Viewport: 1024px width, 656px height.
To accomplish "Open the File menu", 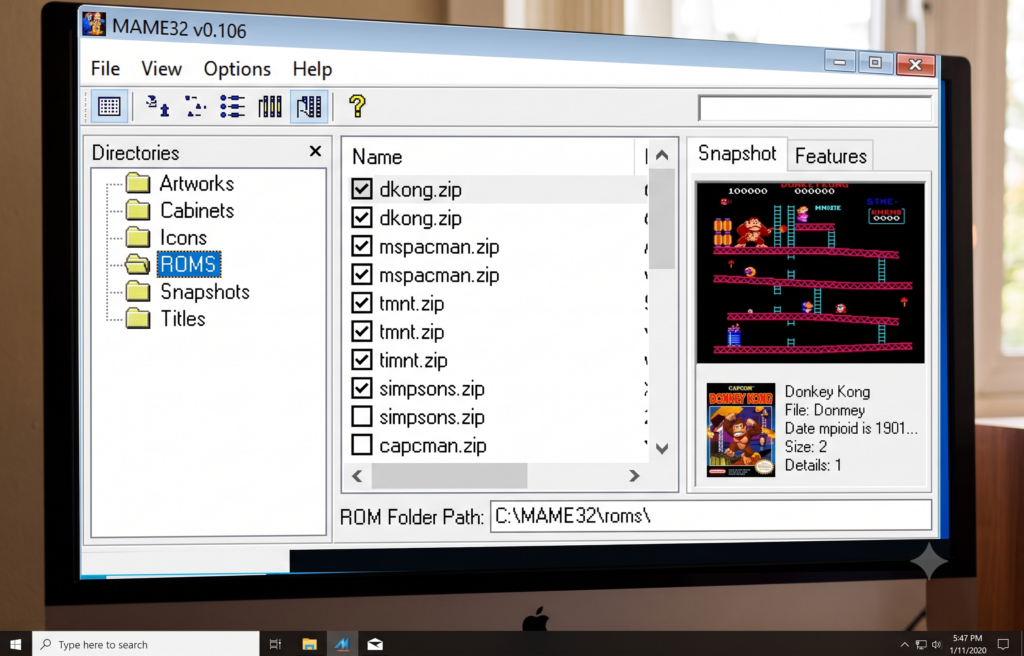I will coord(105,68).
